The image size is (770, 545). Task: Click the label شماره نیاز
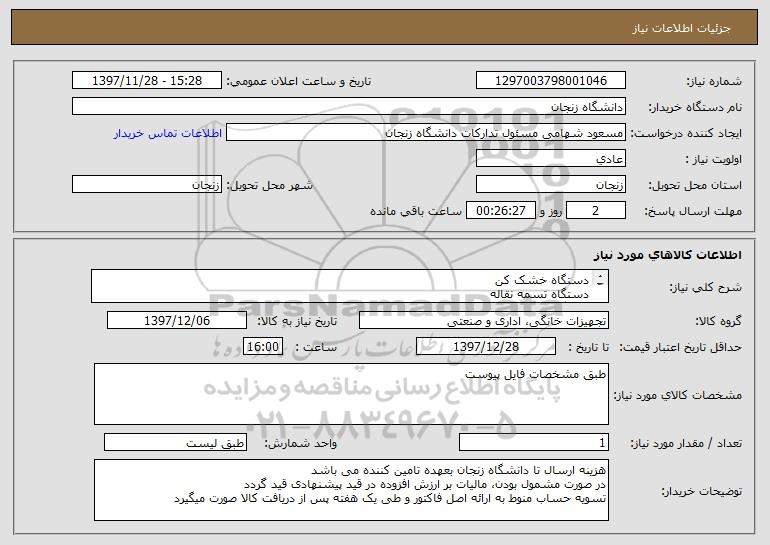click(714, 81)
